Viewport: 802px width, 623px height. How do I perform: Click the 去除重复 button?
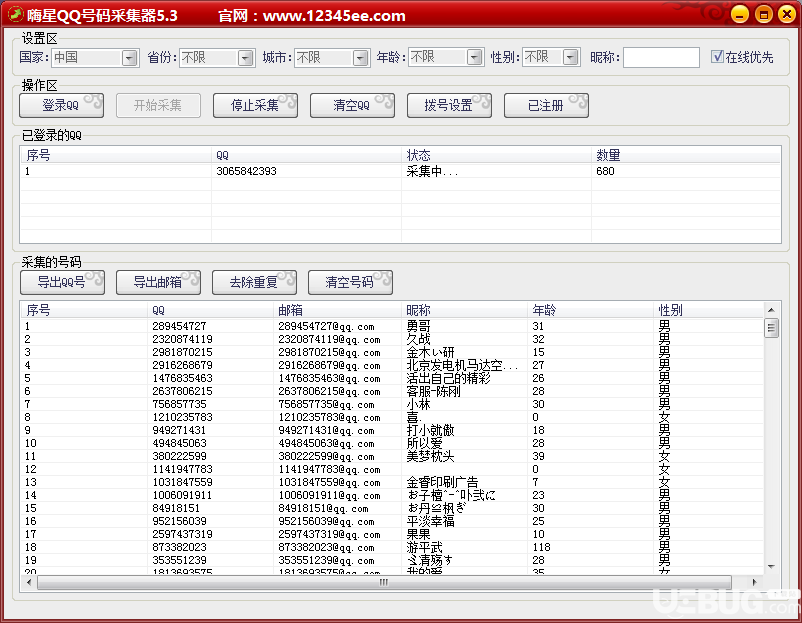(254, 282)
